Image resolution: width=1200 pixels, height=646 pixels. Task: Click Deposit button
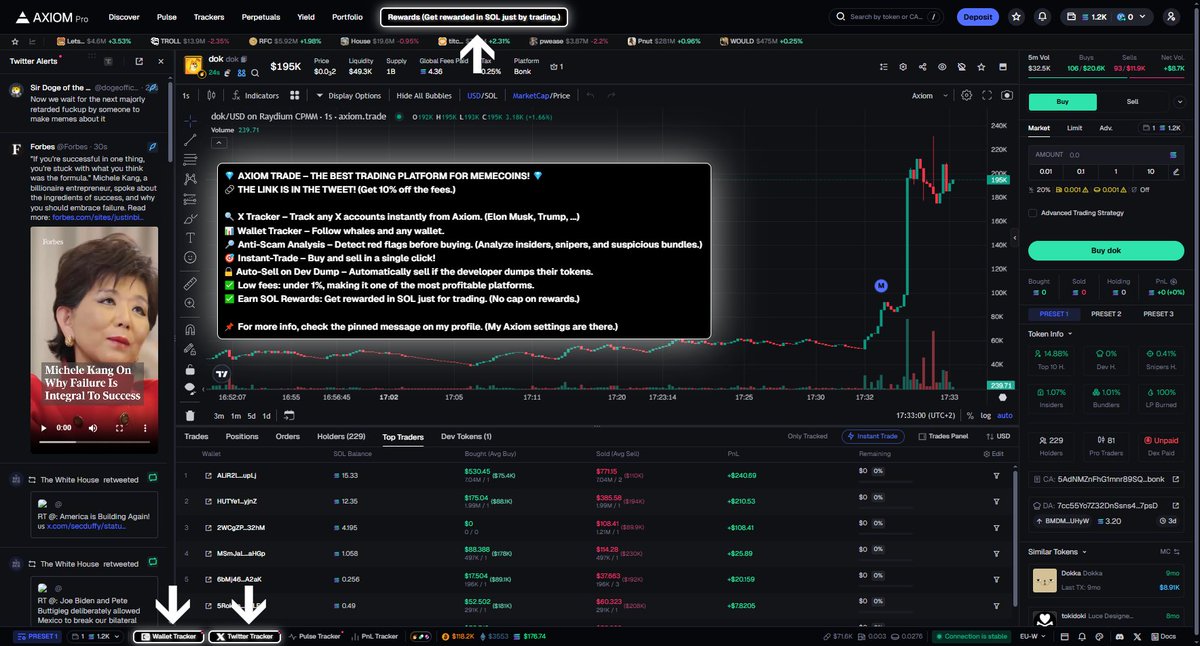(x=978, y=17)
